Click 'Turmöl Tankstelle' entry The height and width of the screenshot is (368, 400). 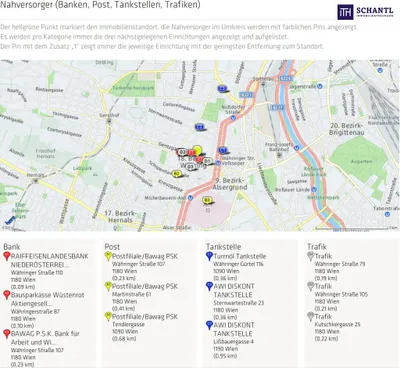(x=240, y=256)
